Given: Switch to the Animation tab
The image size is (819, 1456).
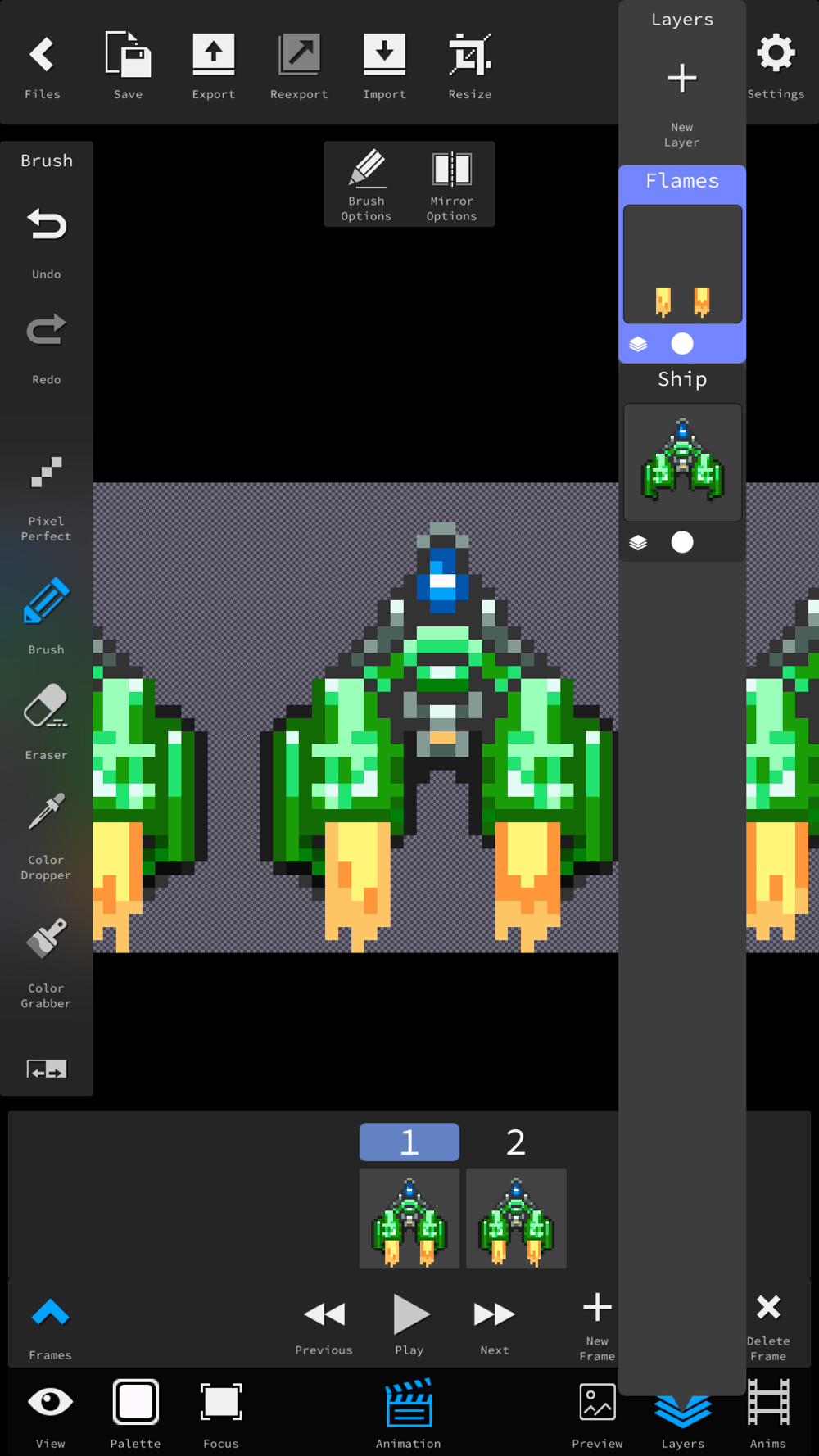Looking at the screenshot, I should coord(409,1414).
